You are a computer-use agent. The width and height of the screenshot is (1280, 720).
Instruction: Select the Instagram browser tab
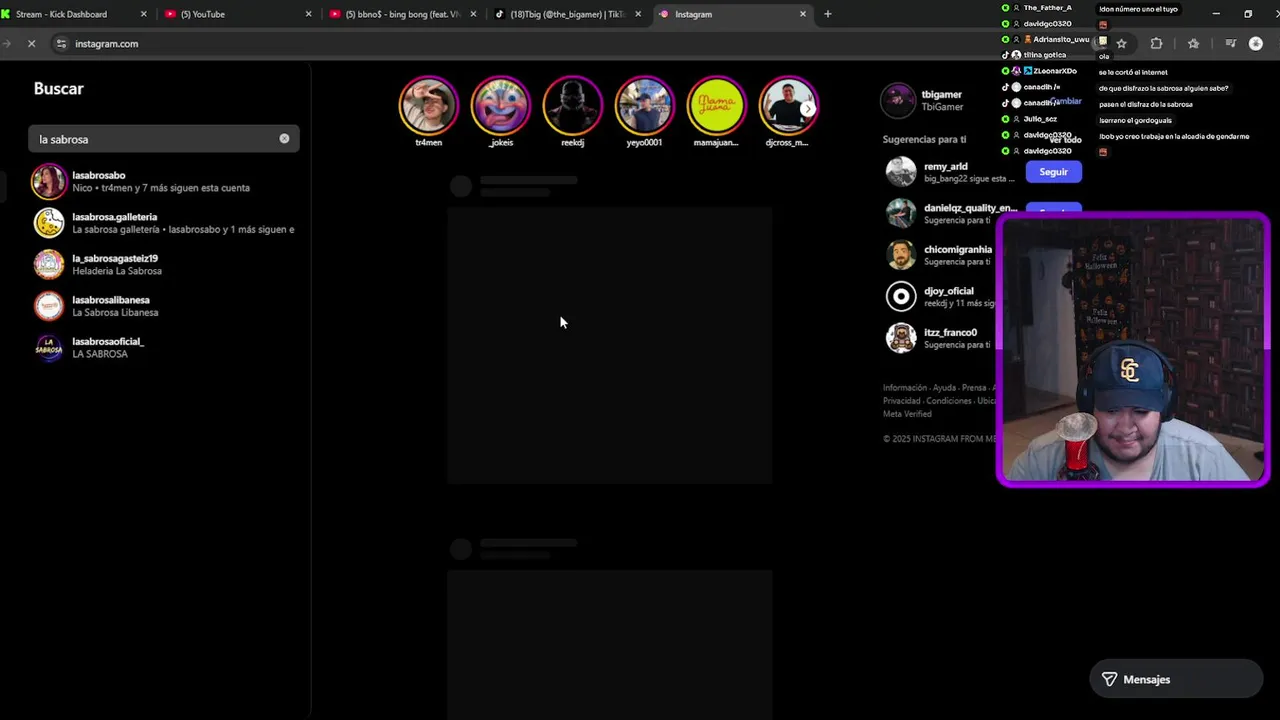(x=732, y=14)
